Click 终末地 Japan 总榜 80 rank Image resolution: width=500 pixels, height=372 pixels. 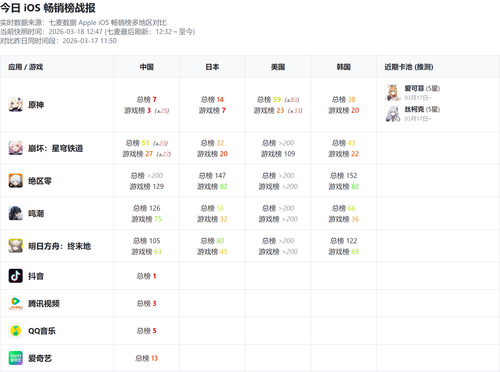pyautogui.click(x=212, y=241)
